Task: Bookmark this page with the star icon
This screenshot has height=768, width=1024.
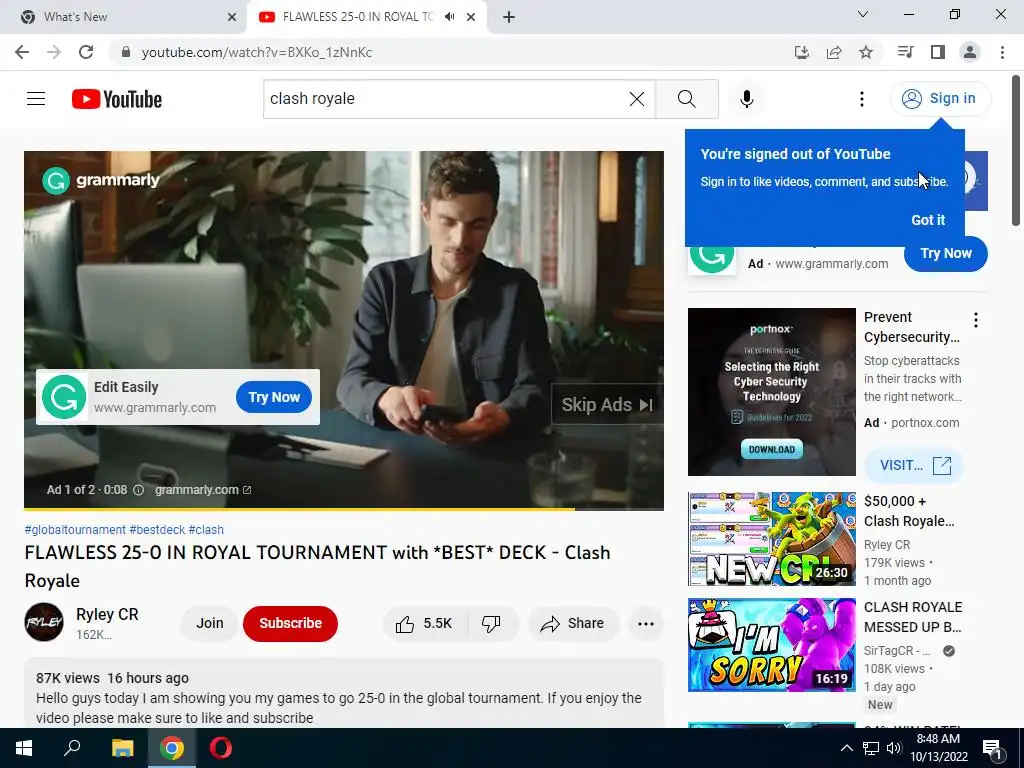Action: [x=866, y=52]
